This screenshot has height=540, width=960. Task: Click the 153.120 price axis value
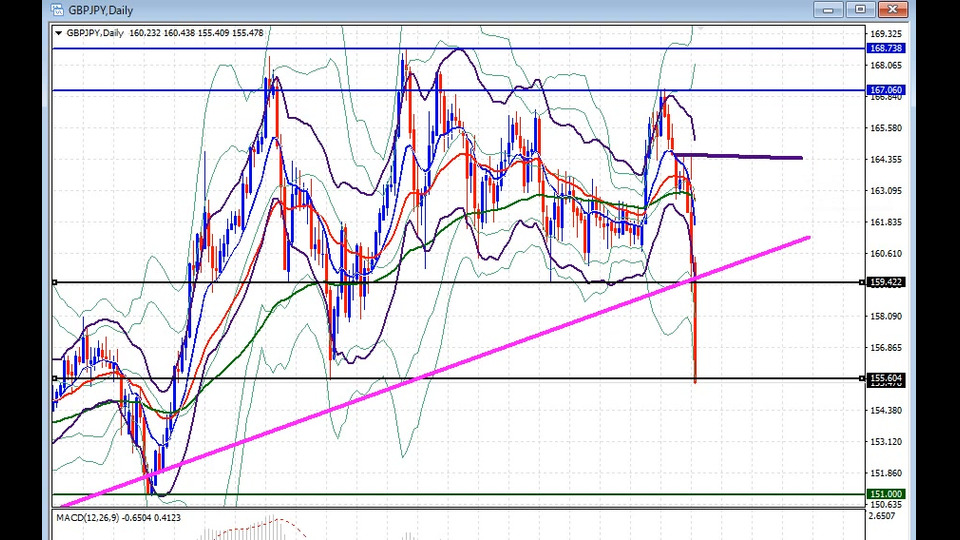coord(886,441)
